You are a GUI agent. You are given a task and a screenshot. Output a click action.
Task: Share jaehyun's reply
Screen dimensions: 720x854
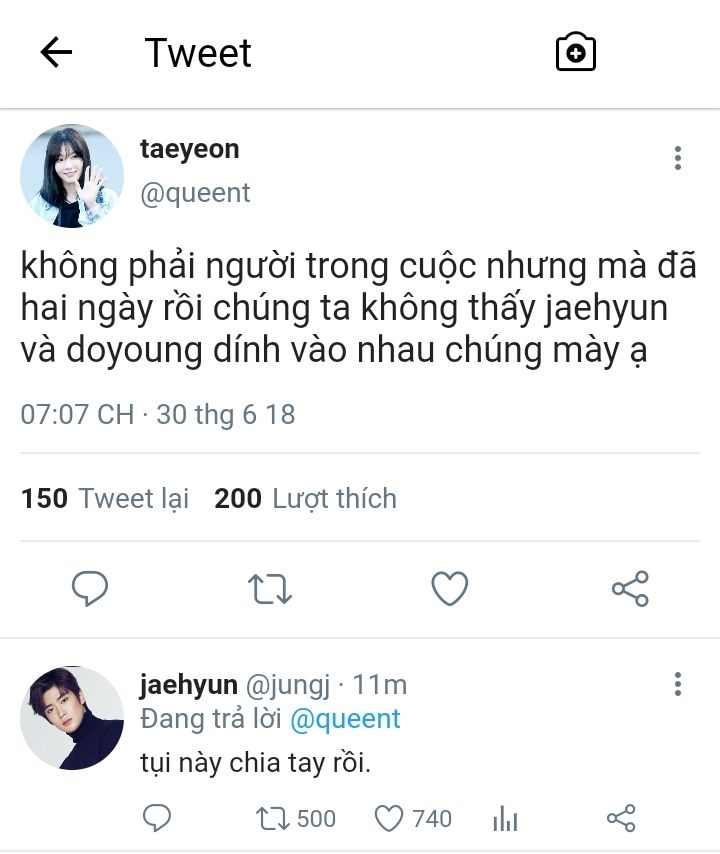click(x=621, y=818)
